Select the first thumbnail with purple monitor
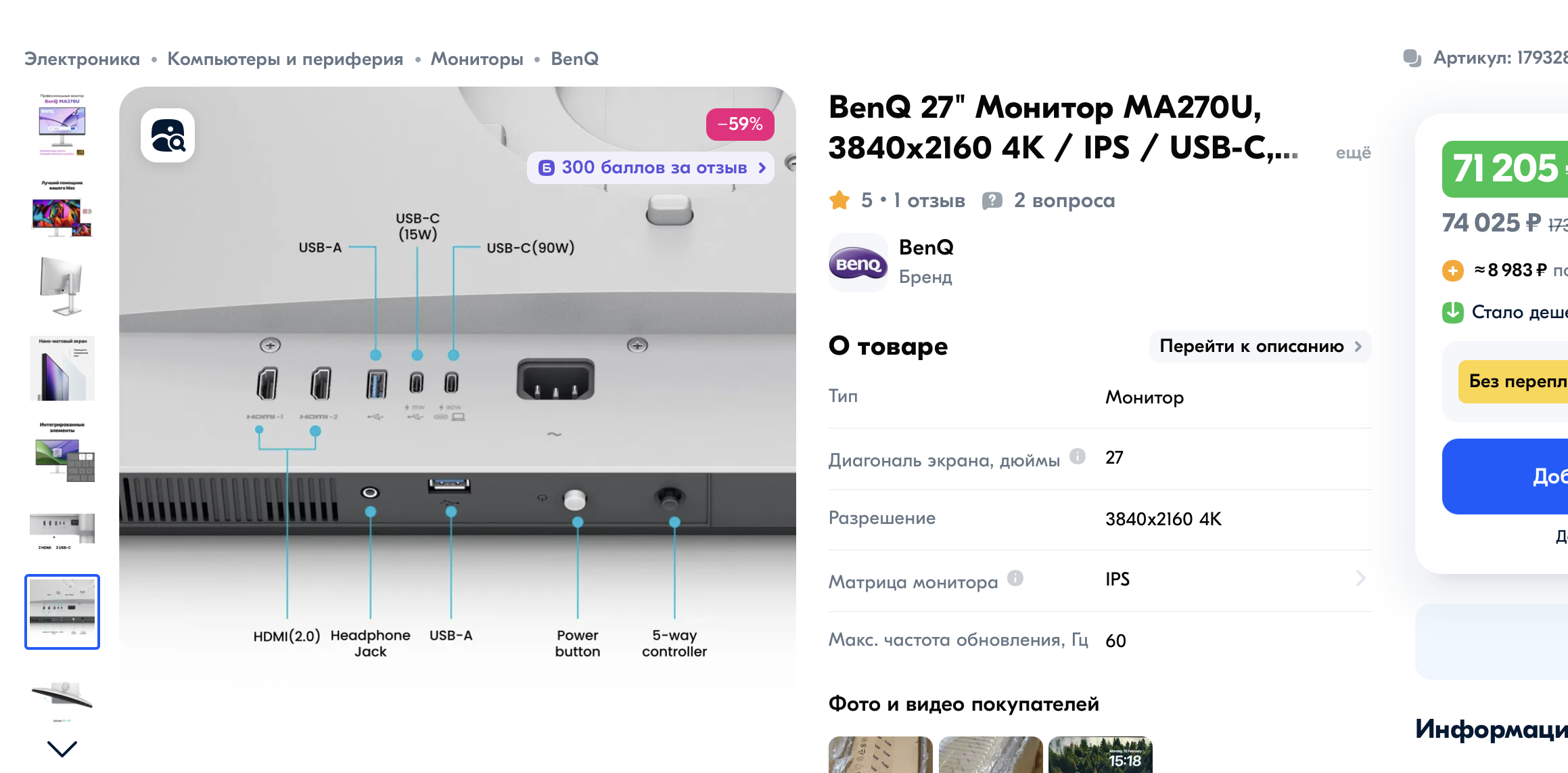 tap(62, 125)
